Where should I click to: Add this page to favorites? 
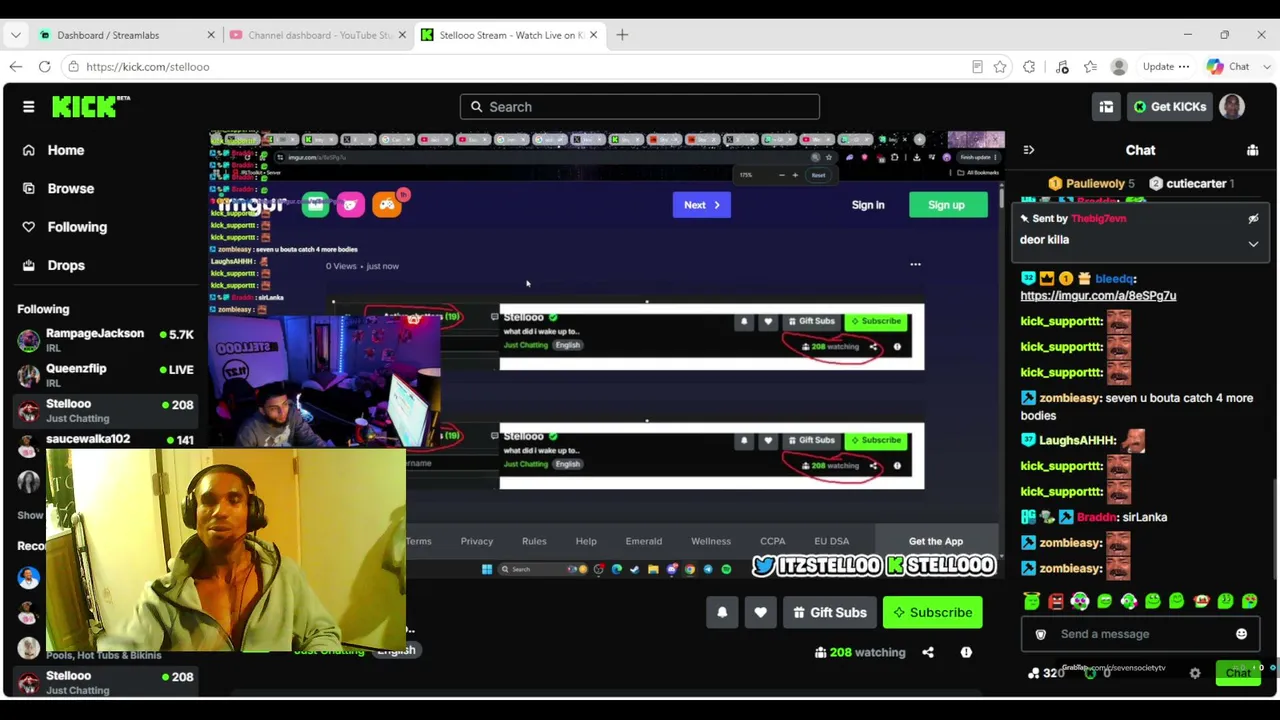tap(1000, 67)
